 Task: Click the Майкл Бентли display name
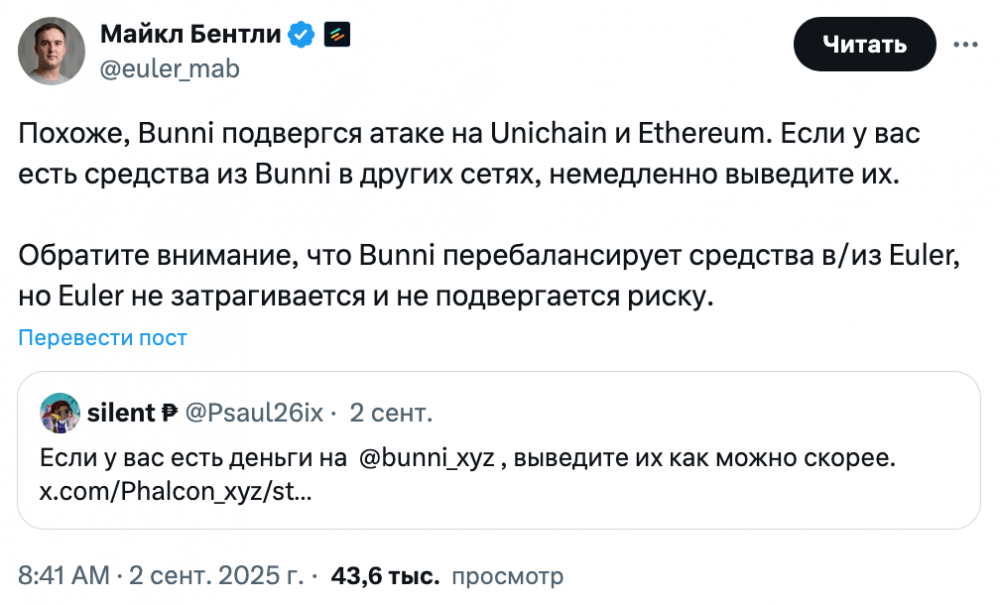point(192,36)
